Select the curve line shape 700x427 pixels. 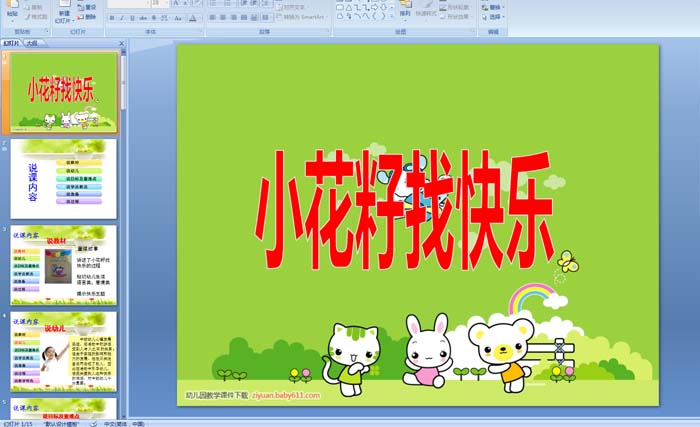click(366, 16)
